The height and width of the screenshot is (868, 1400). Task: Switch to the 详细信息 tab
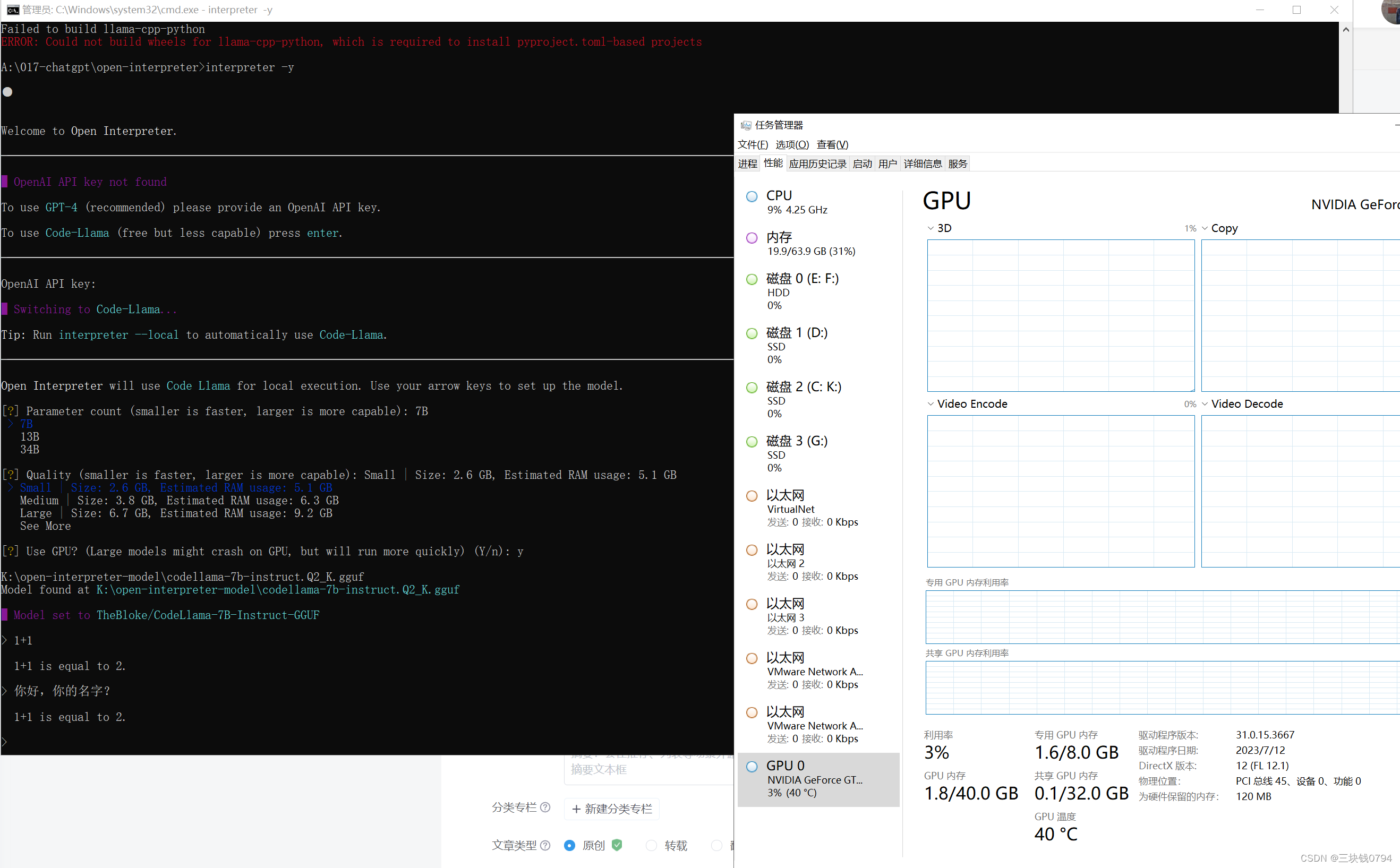tap(922, 164)
